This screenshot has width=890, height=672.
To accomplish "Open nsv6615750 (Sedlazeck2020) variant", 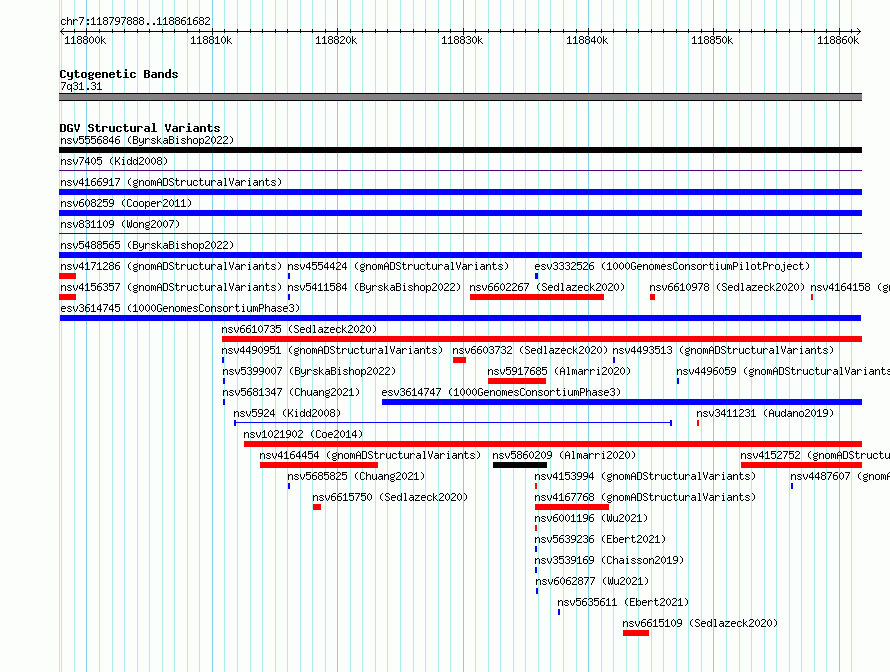I will (x=390, y=497).
